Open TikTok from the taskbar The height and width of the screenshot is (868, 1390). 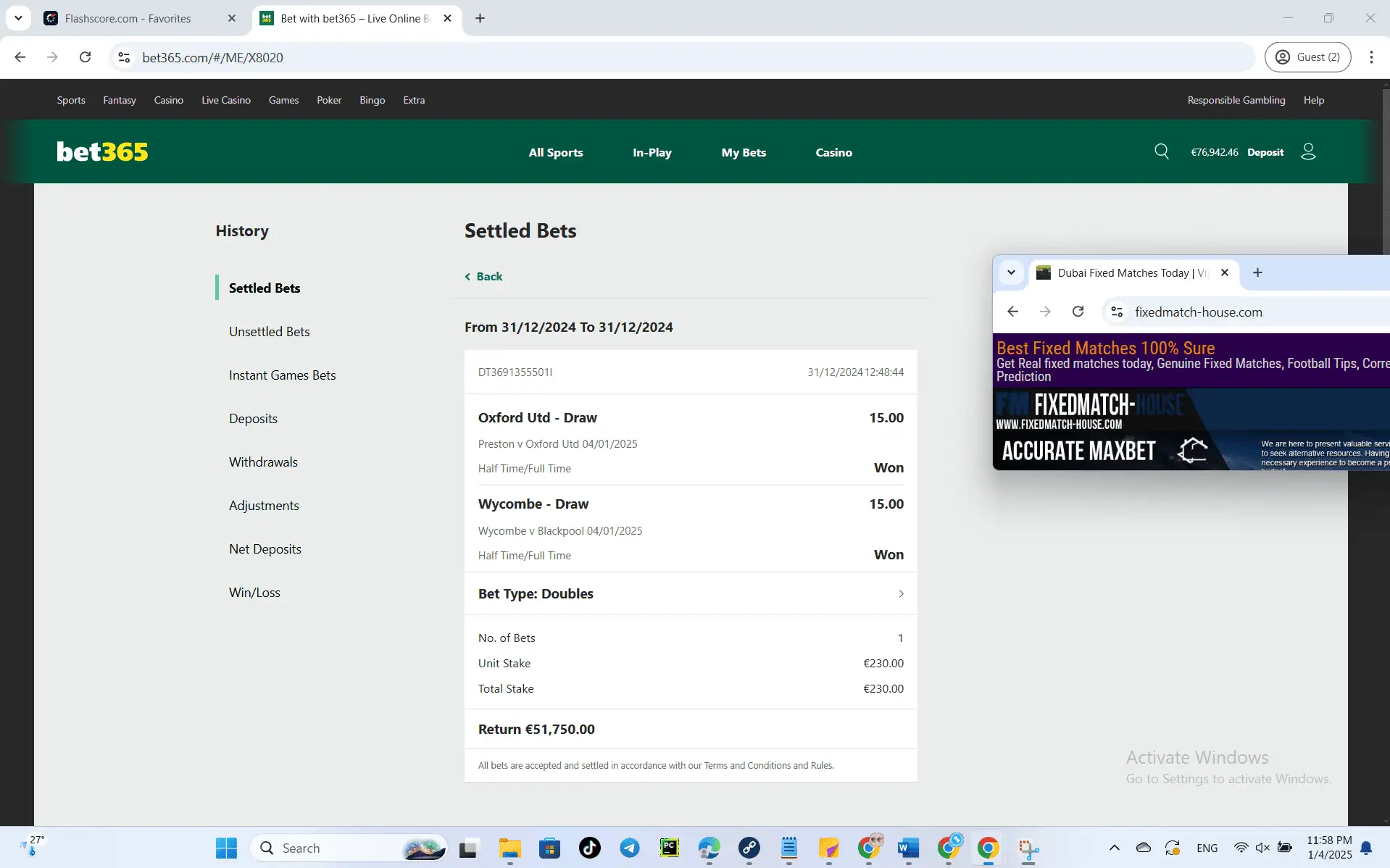point(589,848)
